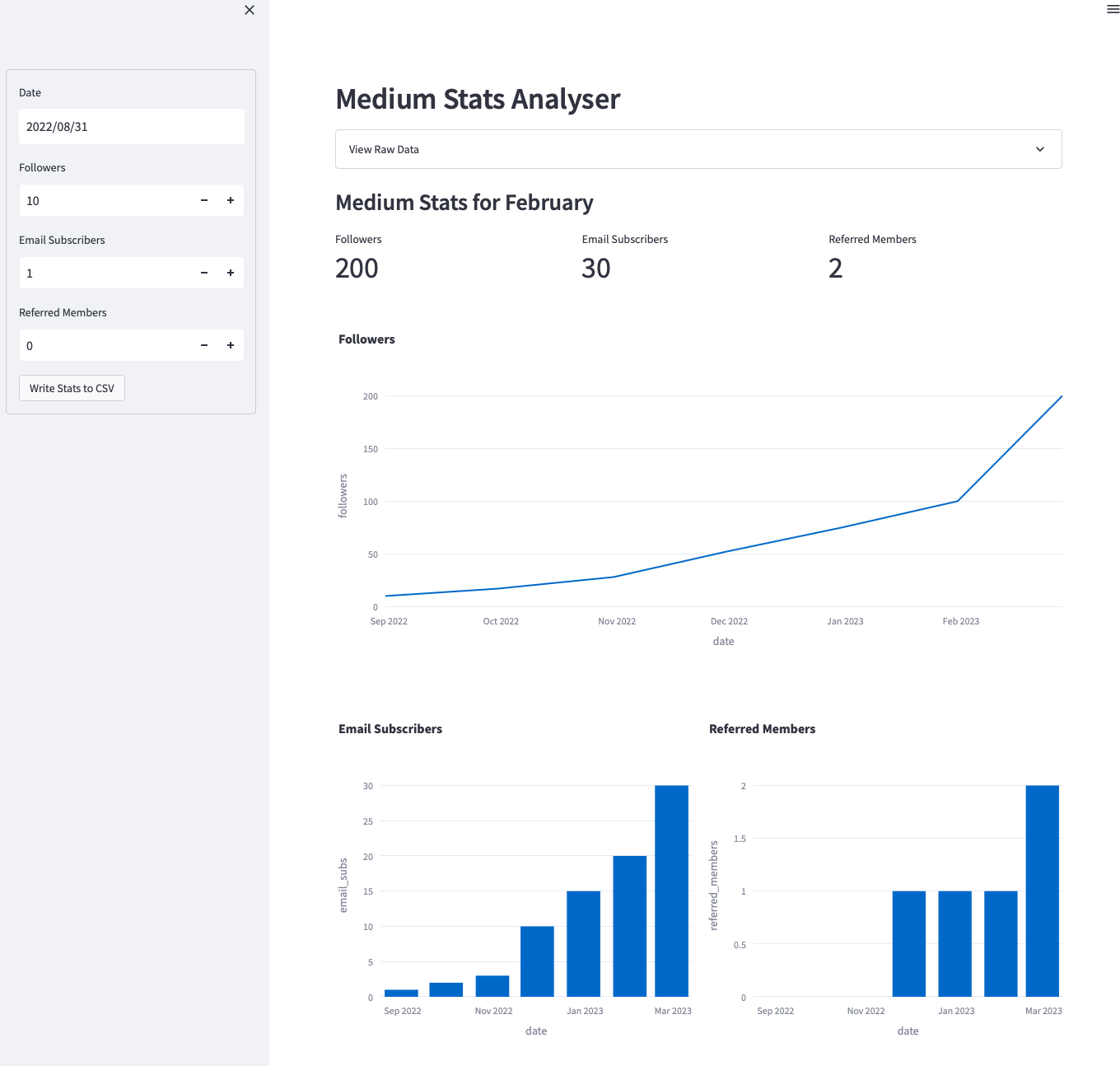Decrement Email Subscribers with minus icon
The image size is (1120, 1066).
(x=204, y=273)
